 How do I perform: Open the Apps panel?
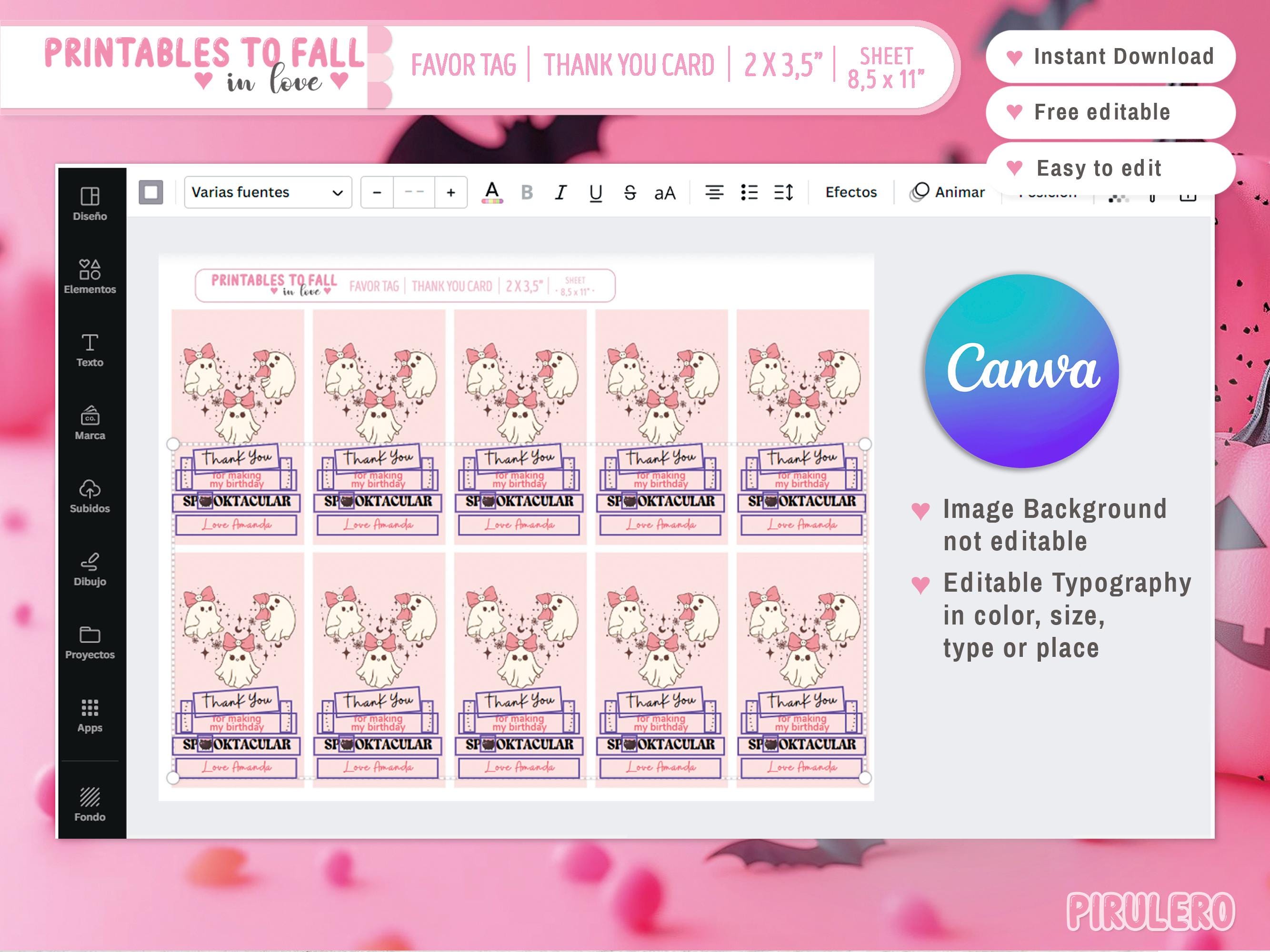click(x=90, y=715)
